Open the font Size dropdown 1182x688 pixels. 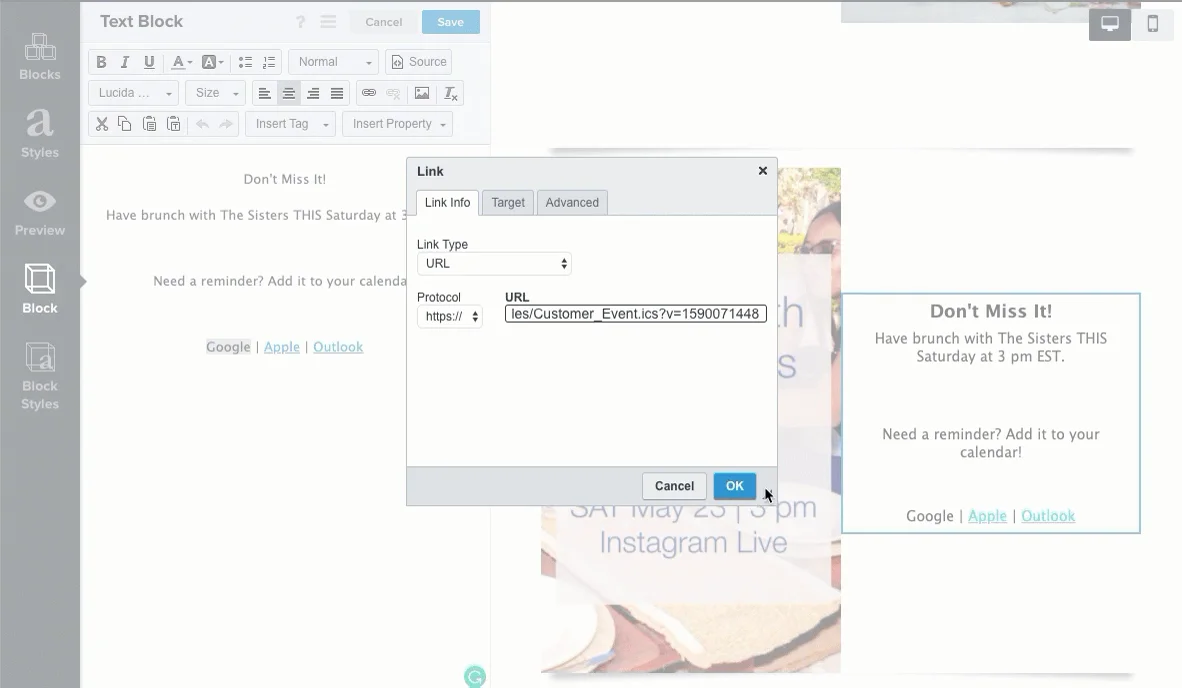click(x=216, y=93)
